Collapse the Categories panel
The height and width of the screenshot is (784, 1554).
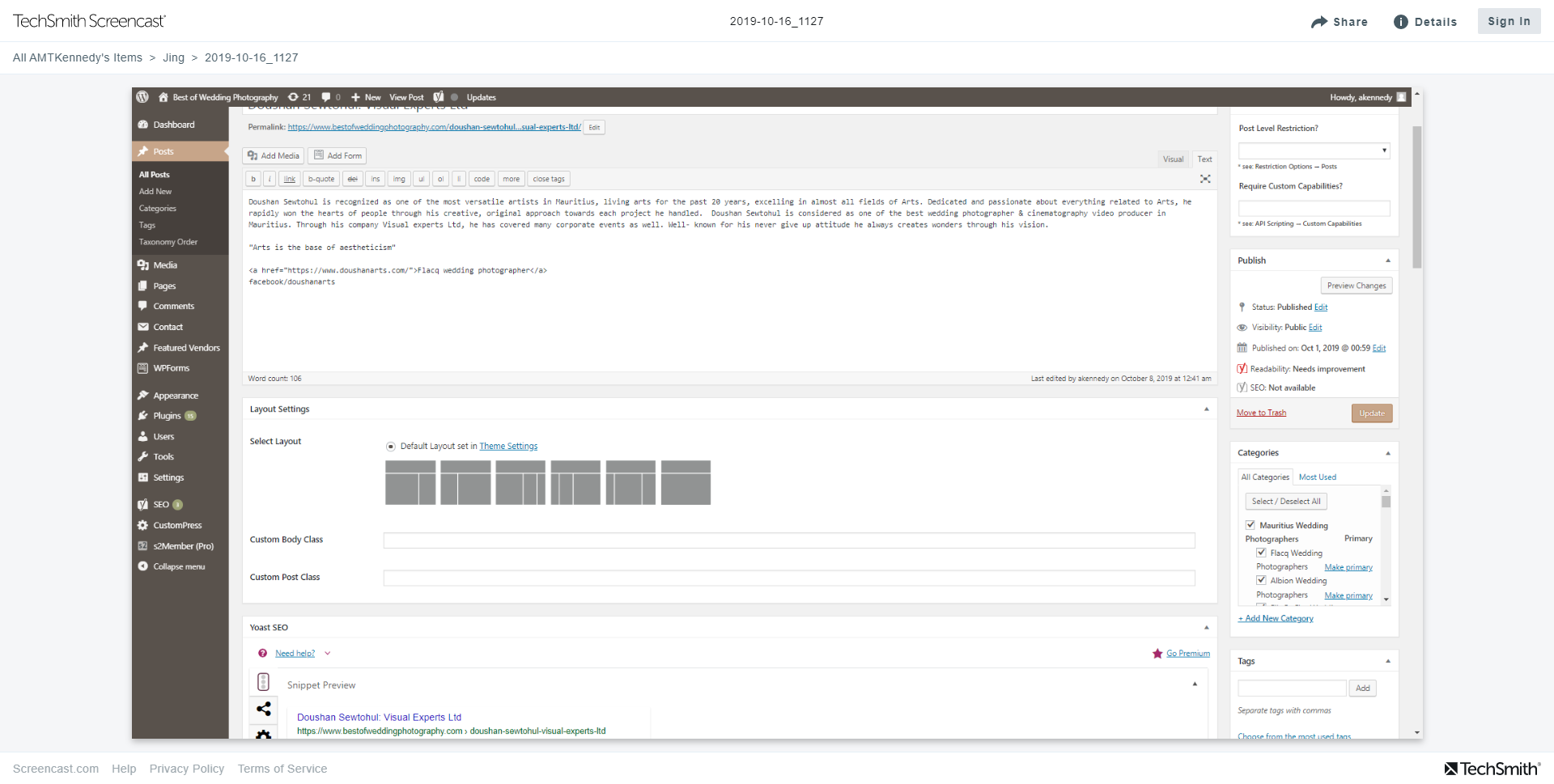(x=1388, y=453)
